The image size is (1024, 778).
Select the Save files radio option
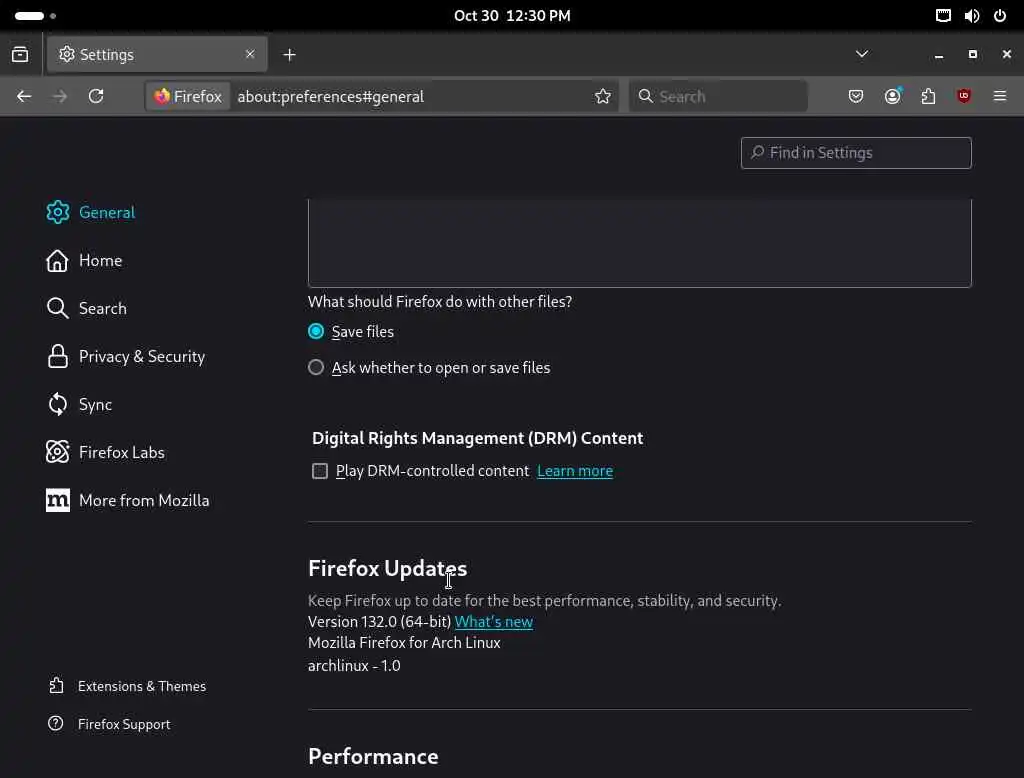316,331
